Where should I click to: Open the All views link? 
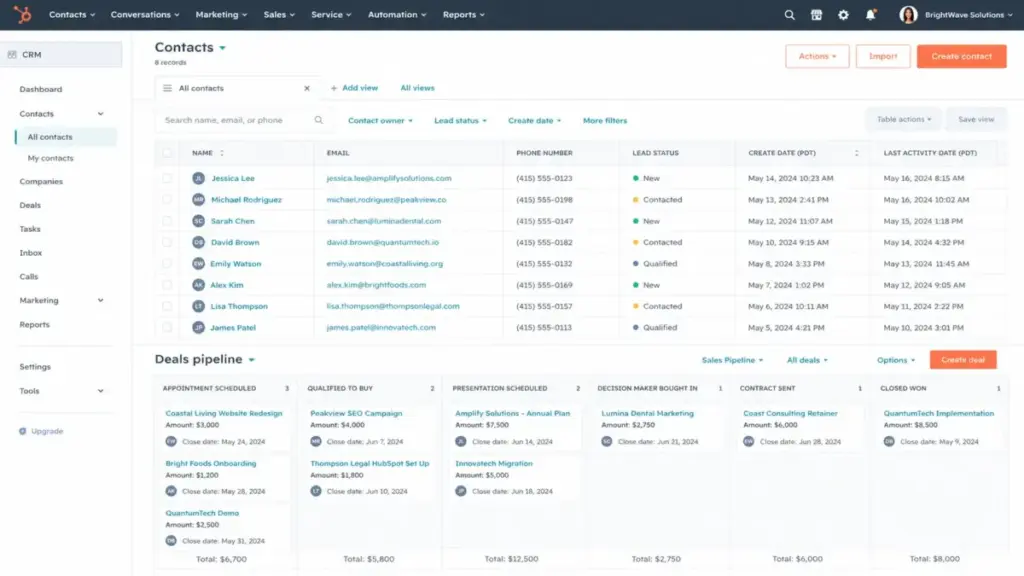click(417, 88)
